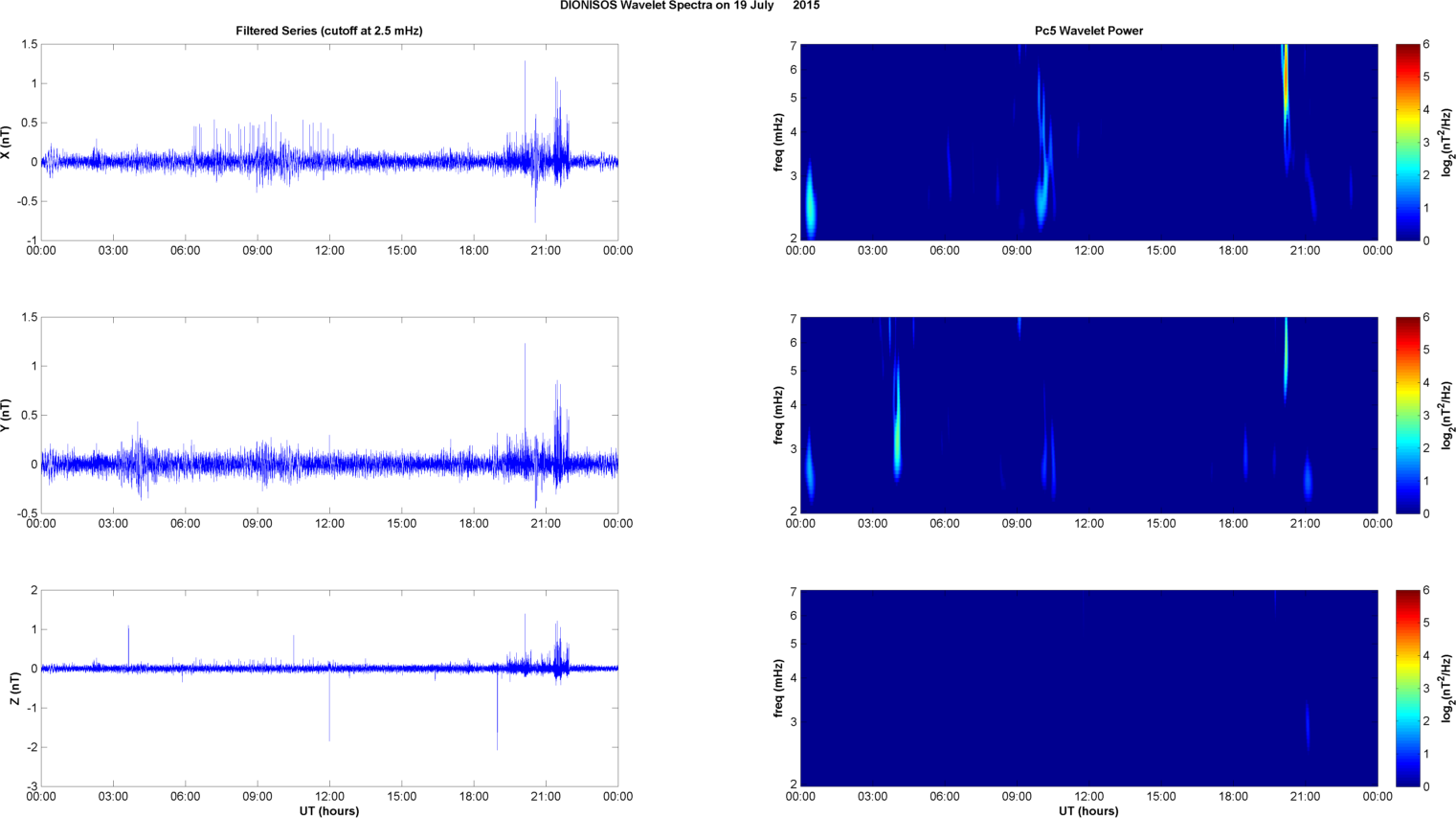The height and width of the screenshot is (818, 1456).
Task: Click the '18:00' tick under the middle spectrogram
Action: click(1233, 524)
